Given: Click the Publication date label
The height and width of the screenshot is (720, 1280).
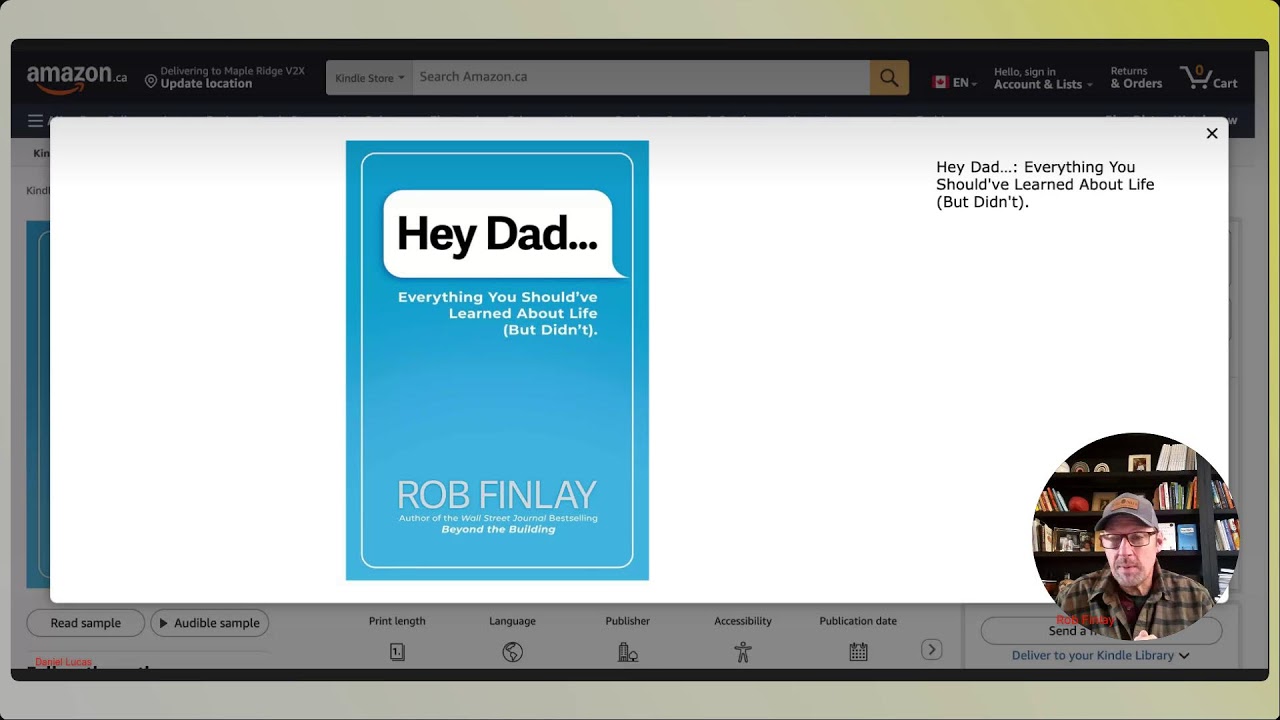Looking at the screenshot, I should [x=858, y=621].
